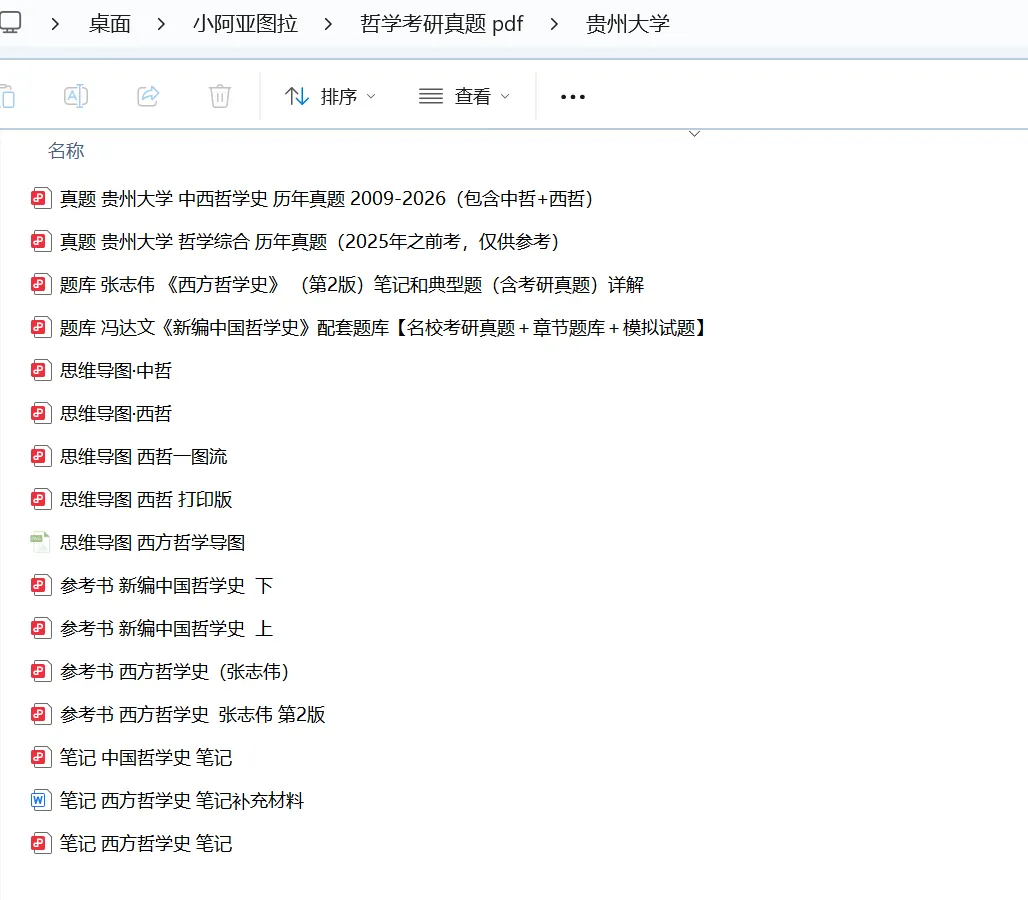Click the Delete trash icon
Image resolution: width=1028 pixels, height=900 pixels.
click(x=219, y=96)
